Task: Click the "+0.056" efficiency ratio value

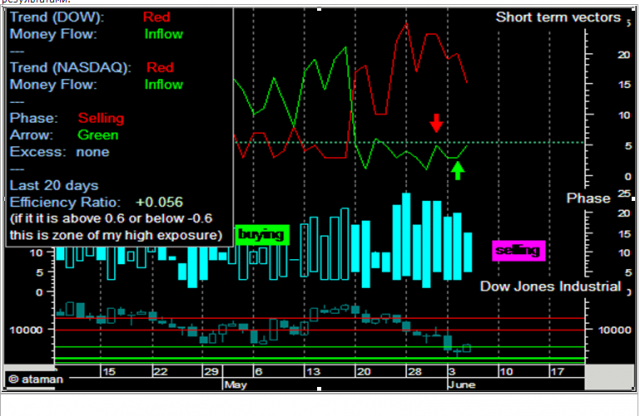Action: (x=160, y=202)
